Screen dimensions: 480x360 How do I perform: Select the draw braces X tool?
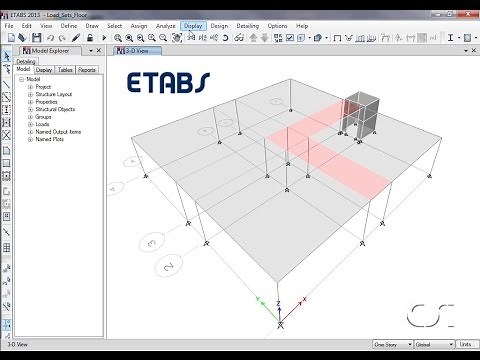(x=6, y=135)
